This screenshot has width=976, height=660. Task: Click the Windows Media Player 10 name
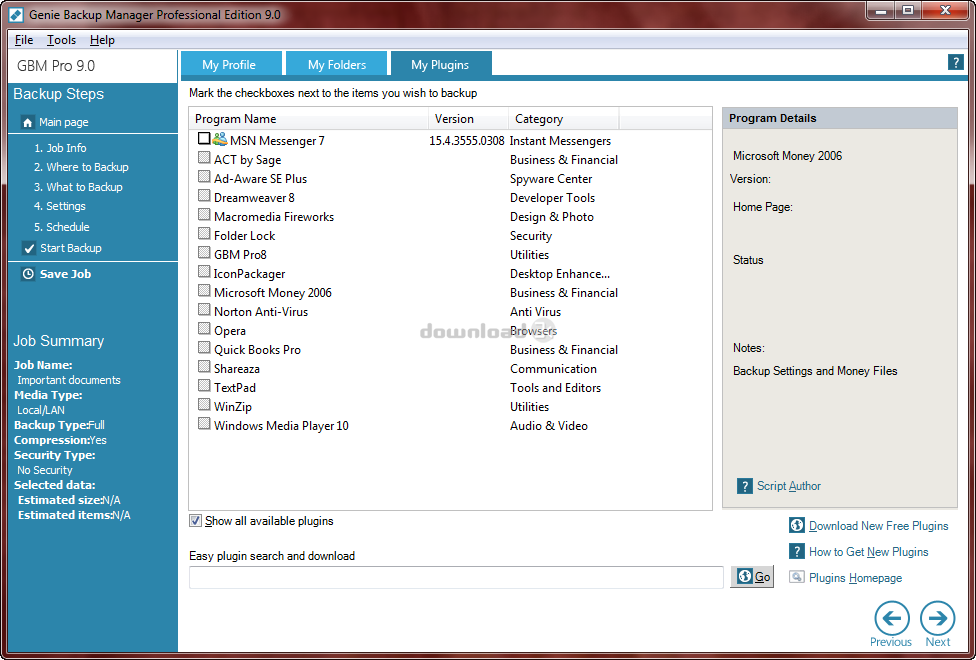281,426
